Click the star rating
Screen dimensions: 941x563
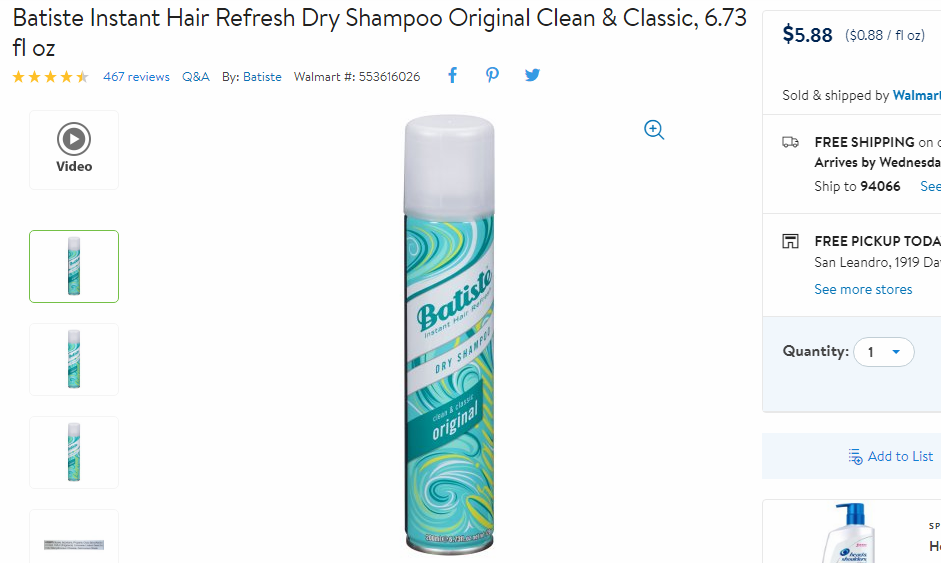[x=50, y=77]
